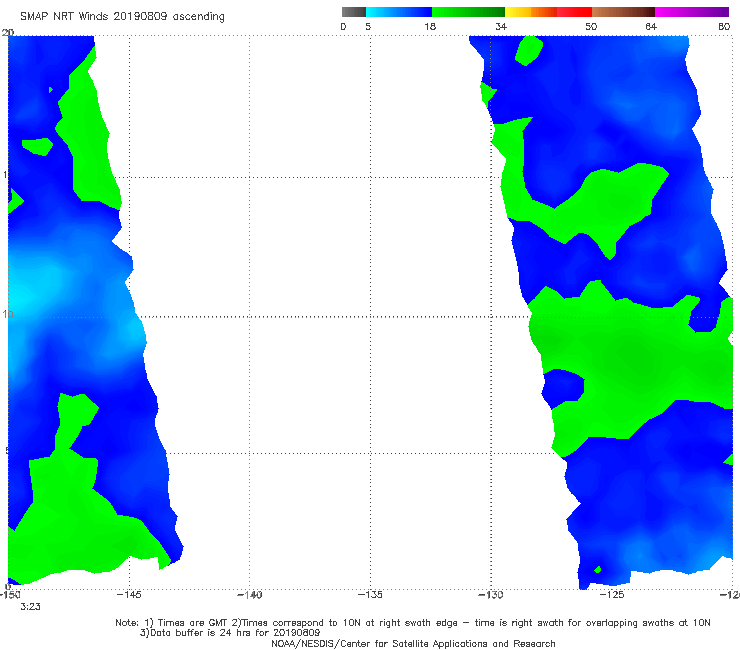Click the longitude label '-125'
This screenshot has width=740, height=650.
coord(612,595)
